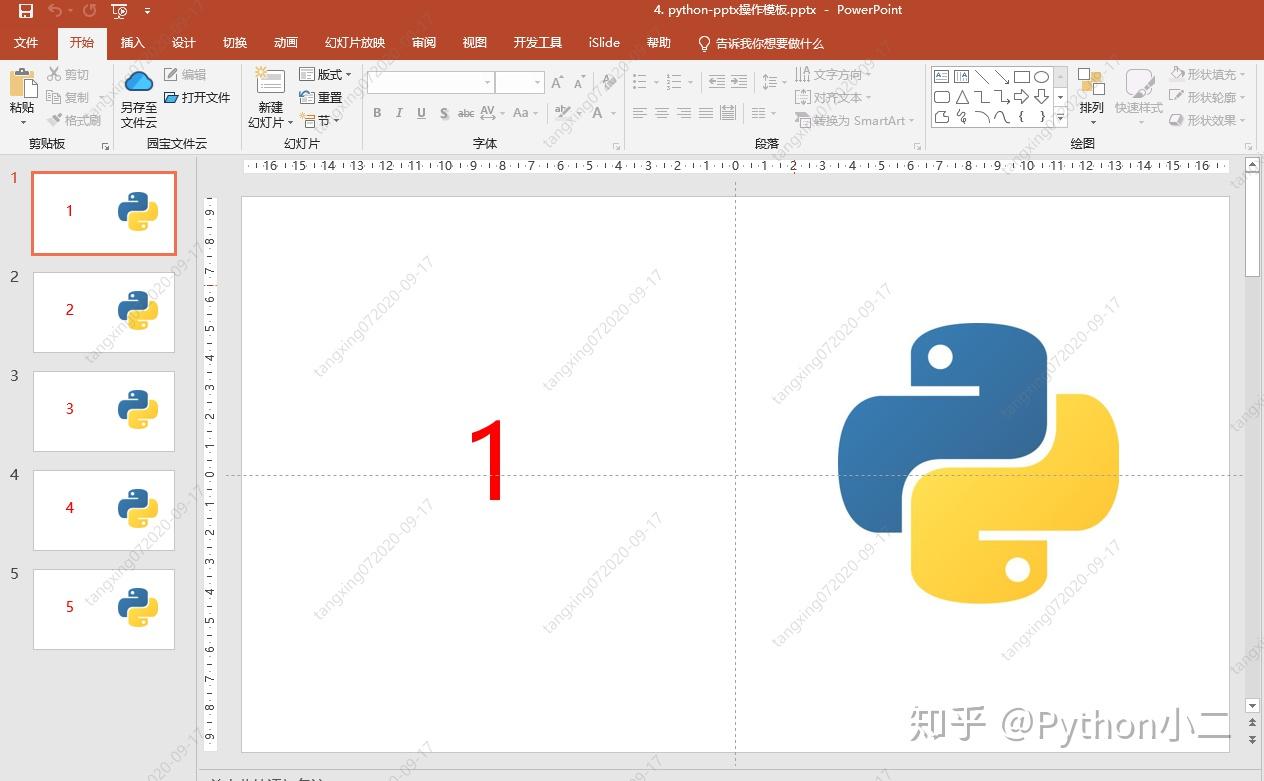Open the 形状填充 (Shape Fill) option
The width and height of the screenshot is (1264, 781).
pyautogui.click(x=1209, y=73)
